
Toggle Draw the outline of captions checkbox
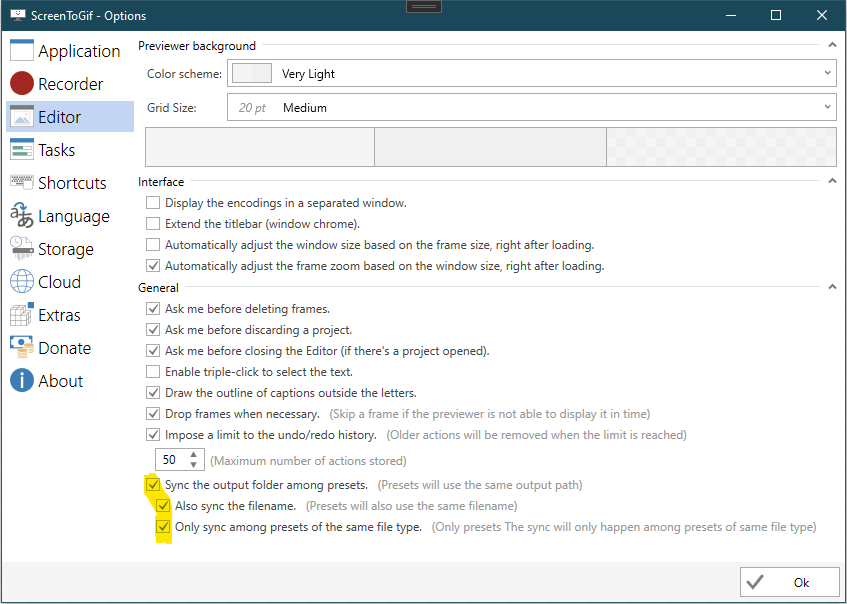pos(153,393)
